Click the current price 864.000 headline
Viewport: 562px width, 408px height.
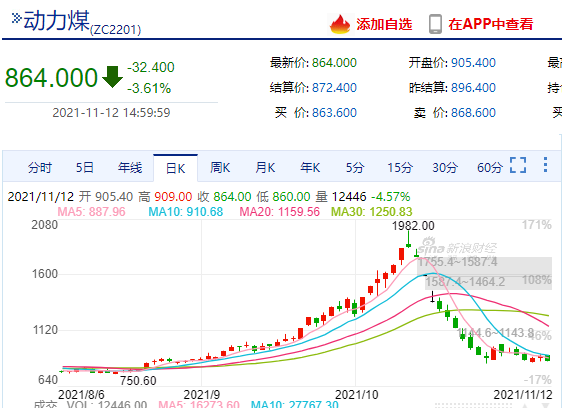(51, 77)
